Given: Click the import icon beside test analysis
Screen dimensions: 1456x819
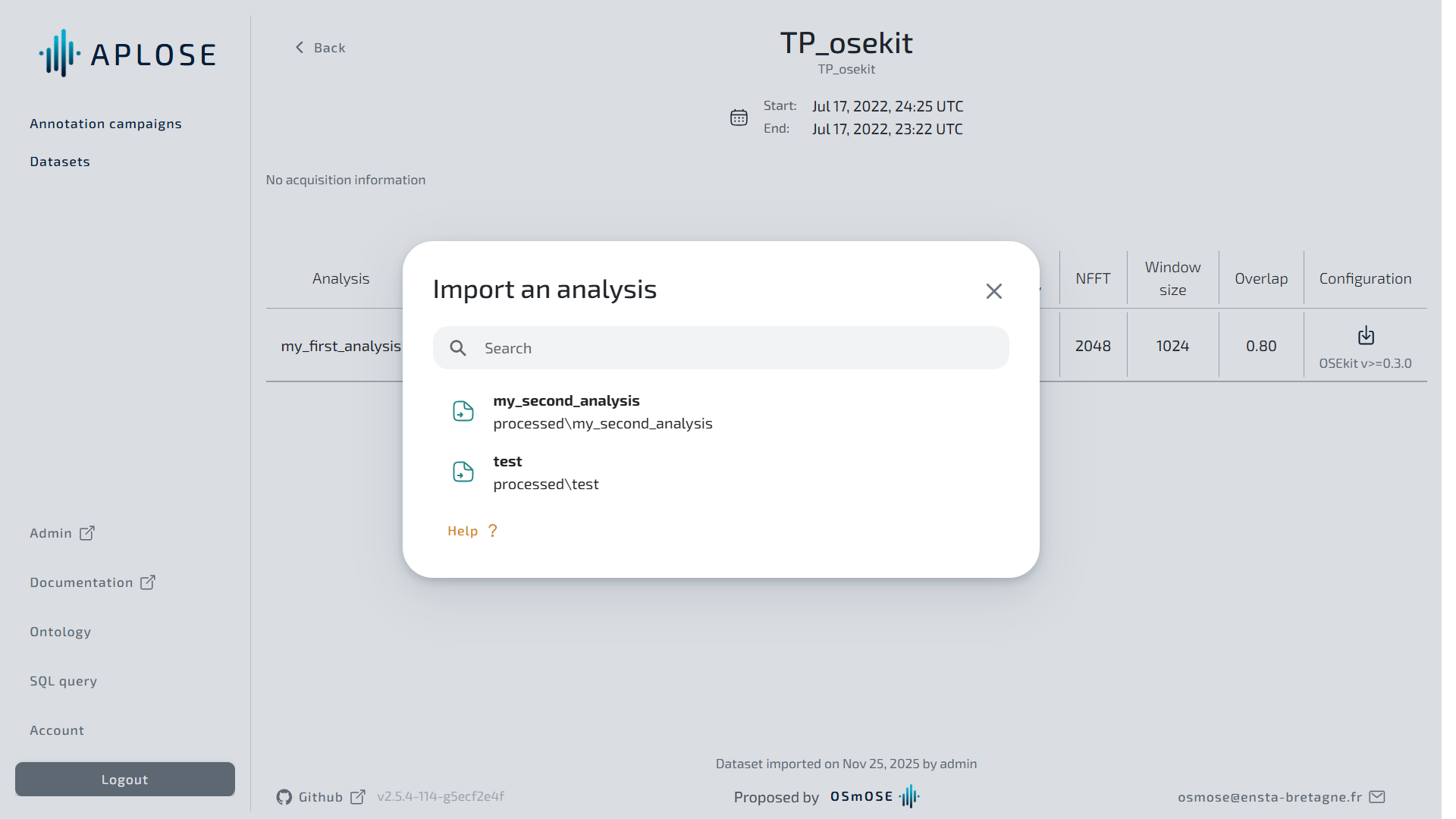Looking at the screenshot, I should click(x=463, y=472).
